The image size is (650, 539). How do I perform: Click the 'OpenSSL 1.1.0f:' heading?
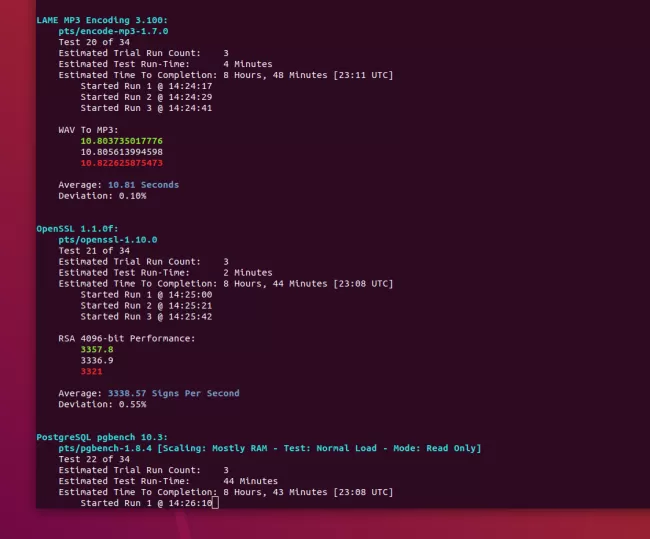click(x=78, y=229)
